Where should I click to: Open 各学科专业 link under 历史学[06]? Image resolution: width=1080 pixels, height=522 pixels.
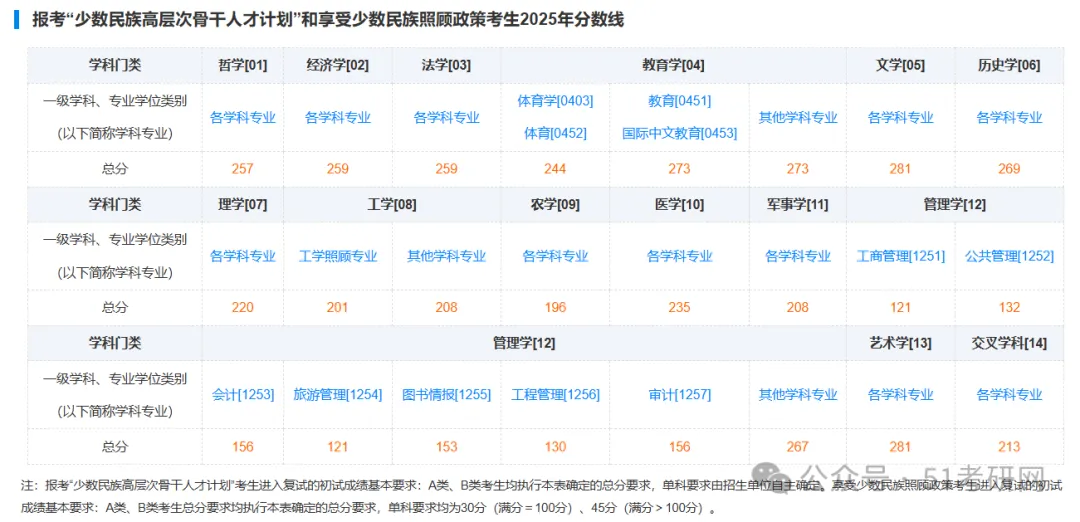coord(1009,118)
